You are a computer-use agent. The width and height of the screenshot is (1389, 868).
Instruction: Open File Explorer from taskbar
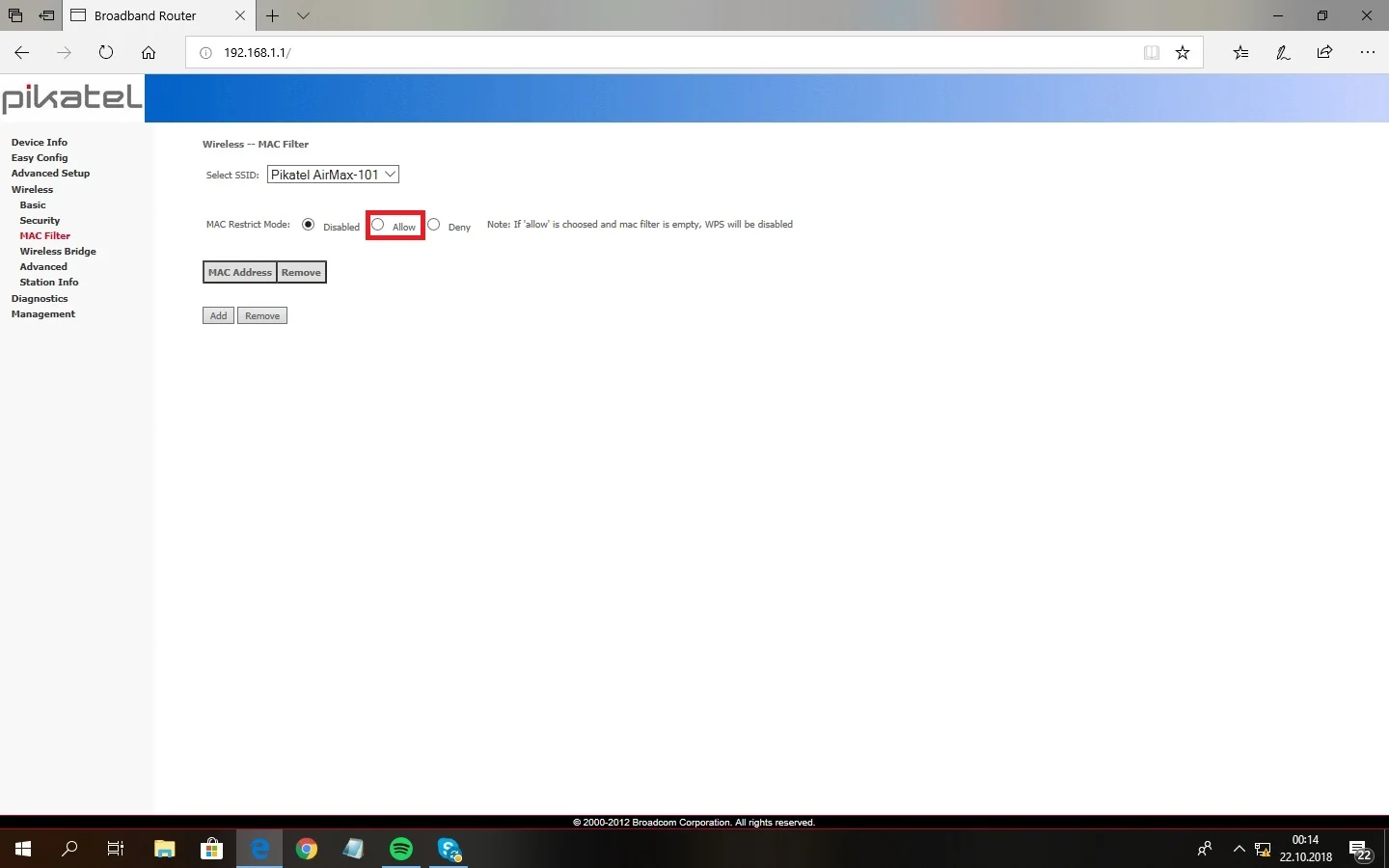(165, 849)
